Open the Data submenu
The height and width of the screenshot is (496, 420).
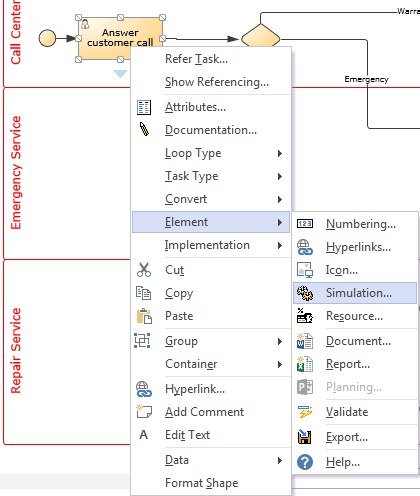[x=211, y=460]
